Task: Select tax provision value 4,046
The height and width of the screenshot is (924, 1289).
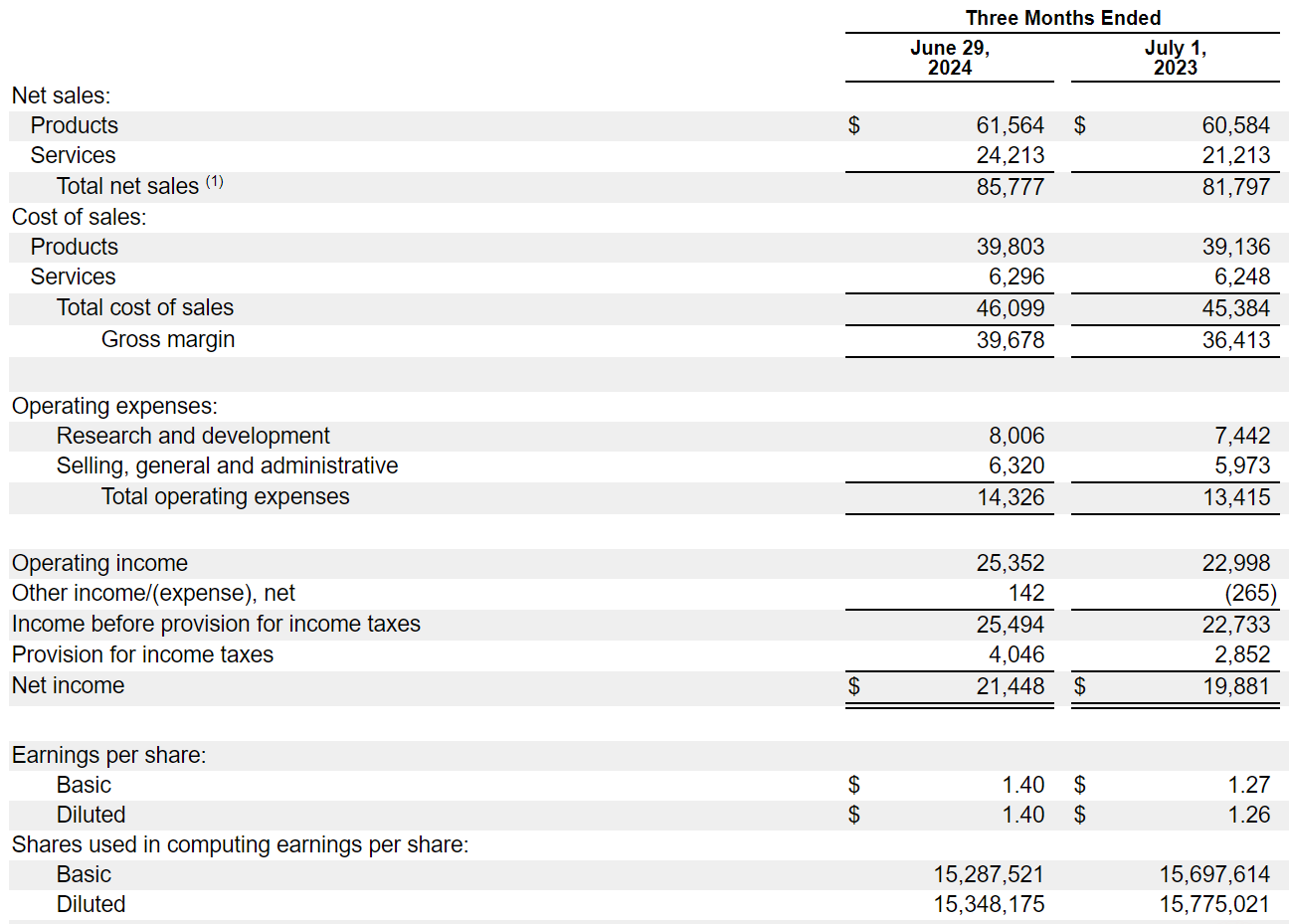Action: [1016, 654]
